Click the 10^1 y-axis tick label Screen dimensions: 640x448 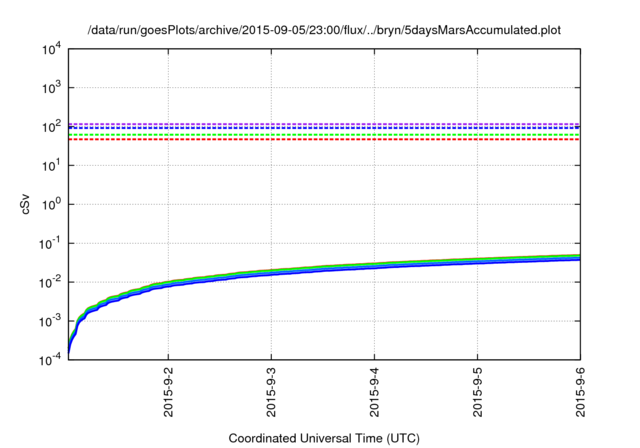pos(51,166)
